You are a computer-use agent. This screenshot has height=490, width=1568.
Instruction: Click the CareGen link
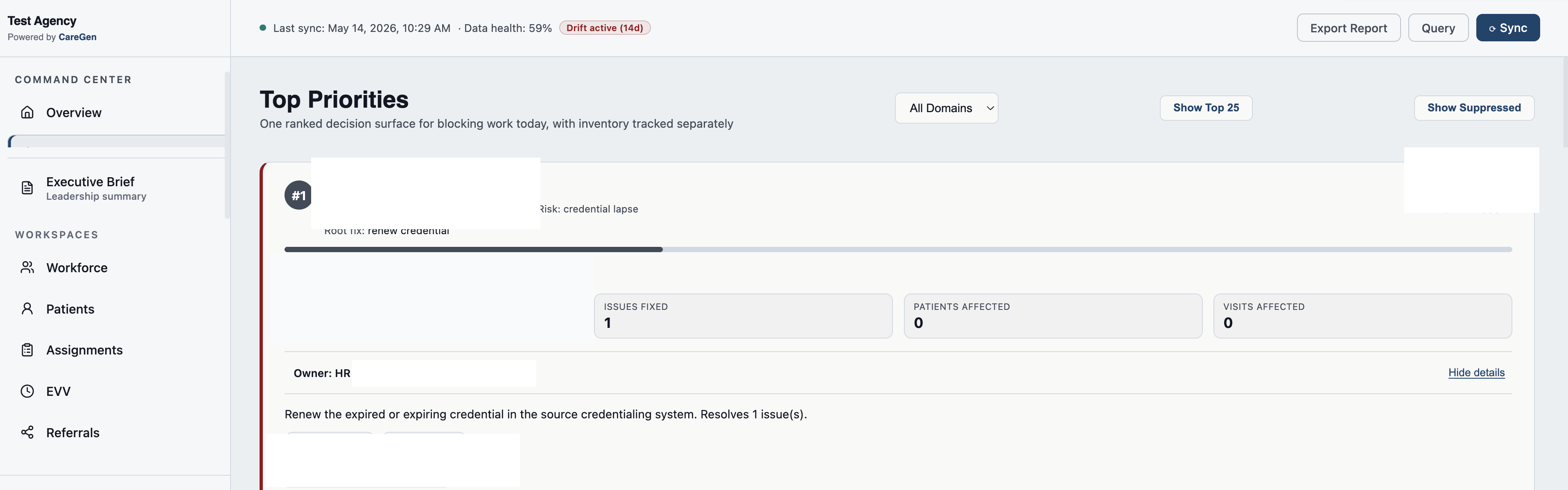77,37
